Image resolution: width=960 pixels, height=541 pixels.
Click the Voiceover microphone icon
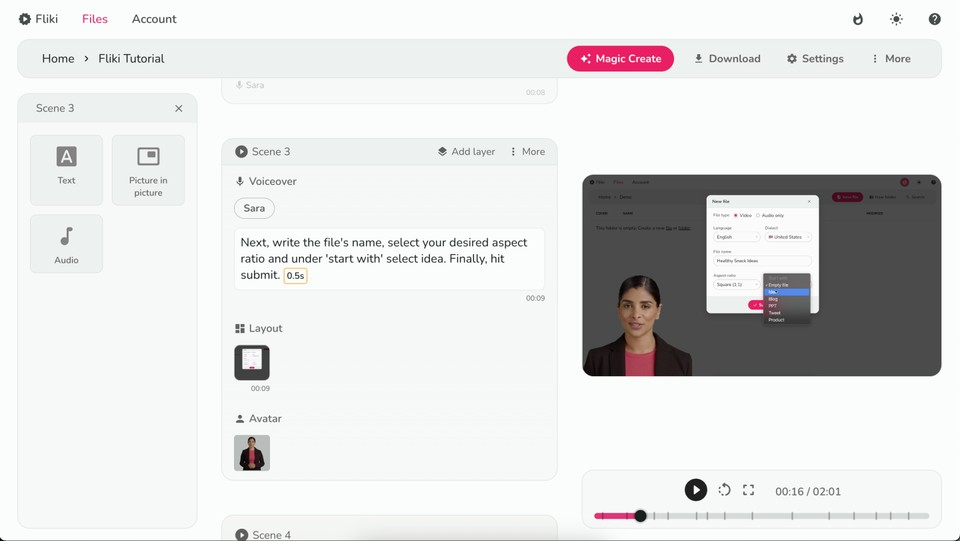[x=240, y=181]
